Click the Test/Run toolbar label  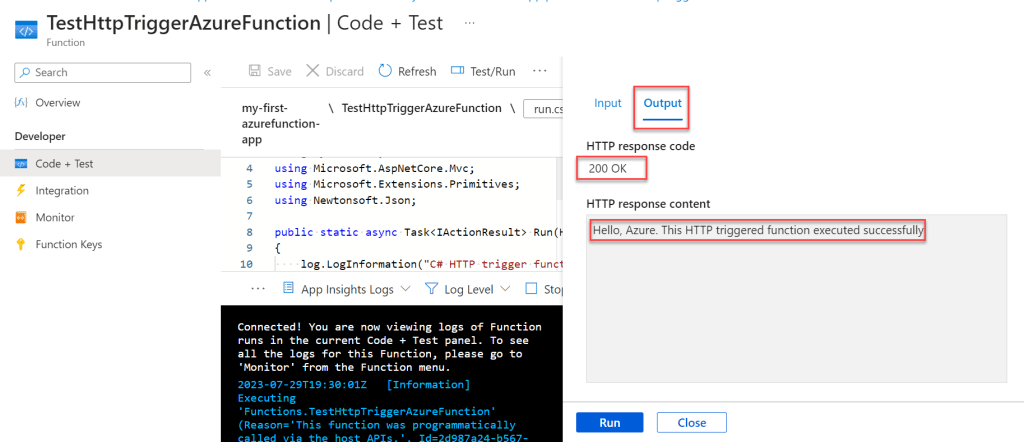coord(492,72)
